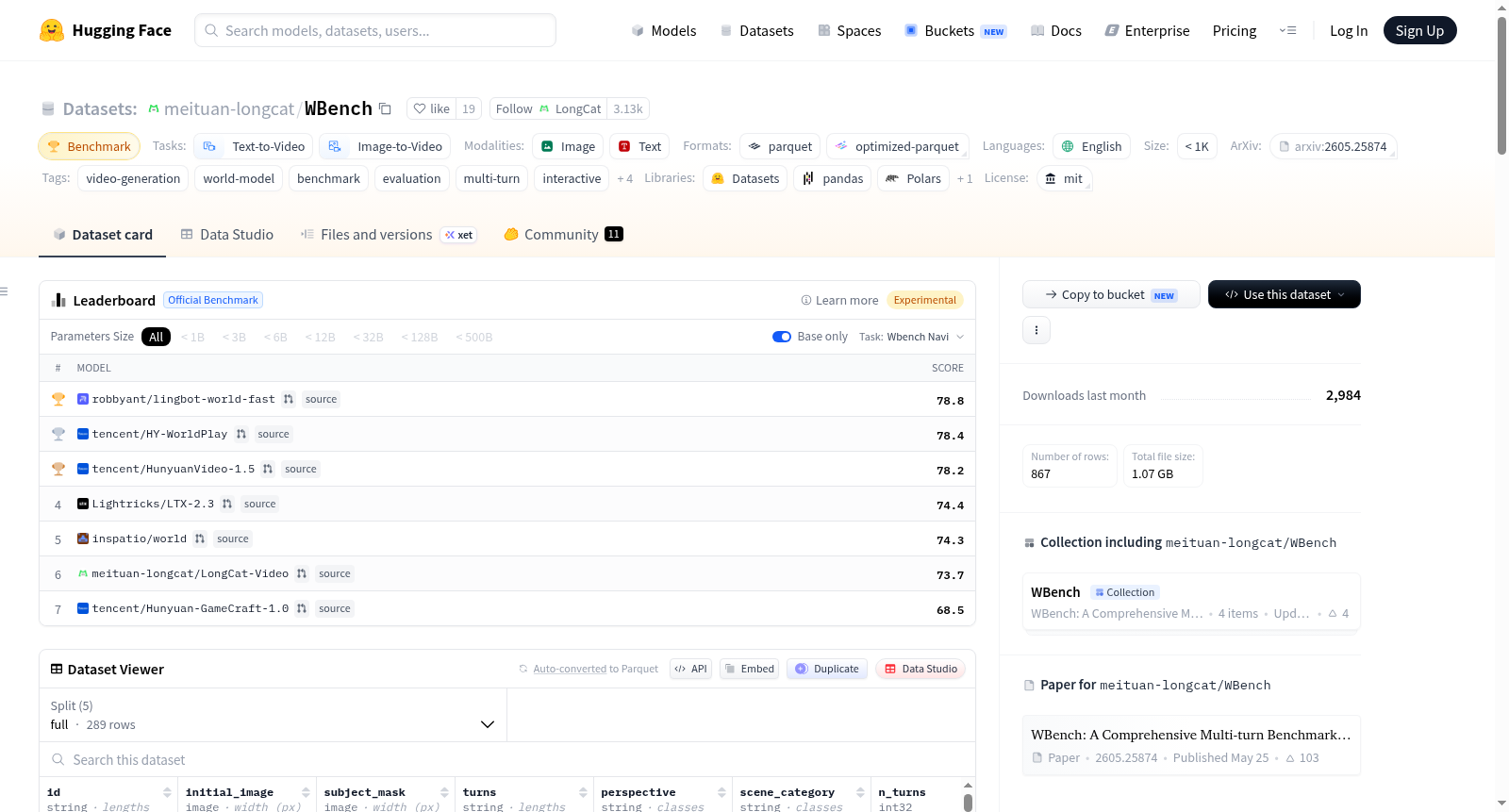Open model tree icon for Lightricks/LTX-2.3

227,504
